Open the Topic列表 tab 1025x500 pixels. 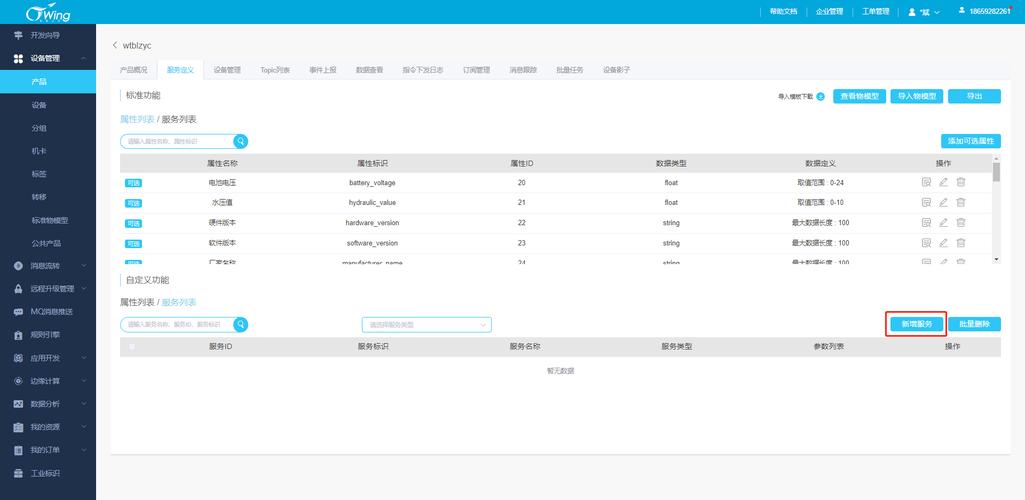[x=275, y=70]
